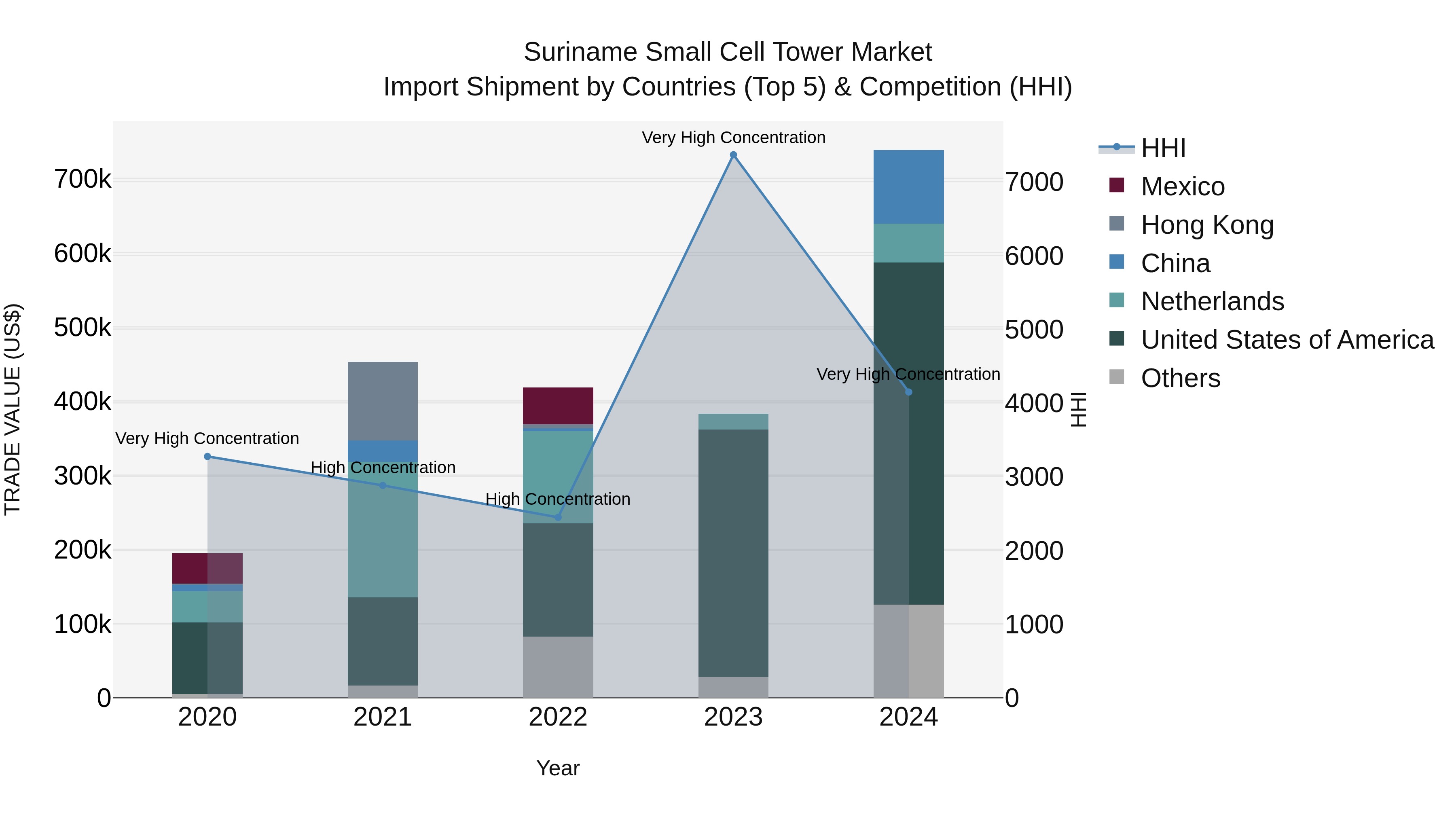Select the 2022 HHI data point
Screen dimensions: 1456x819
click(x=558, y=517)
